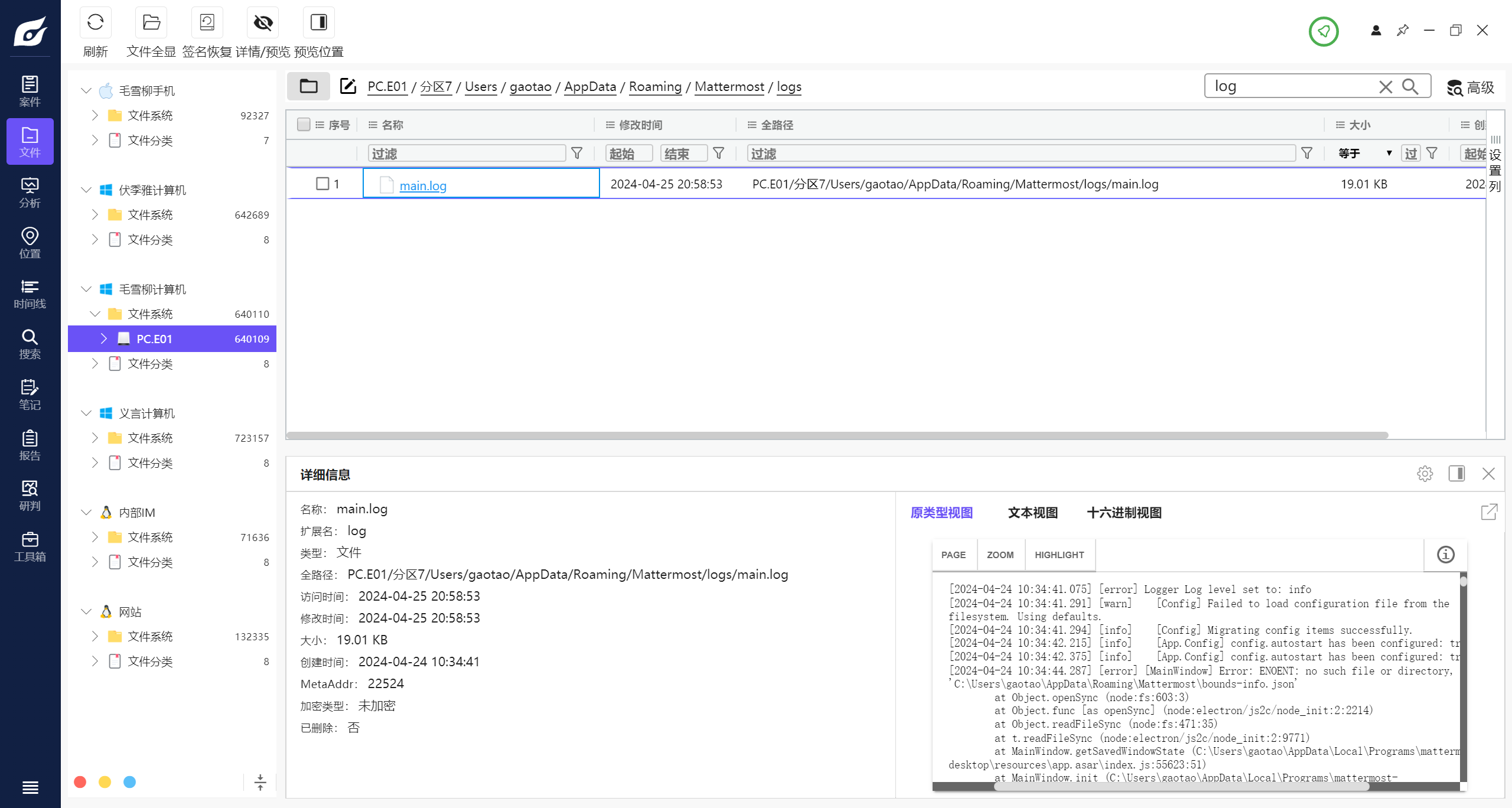Open the 工具箱 toolbox in sidebar
Screen dimensions: 1512x808
point(30,547)
